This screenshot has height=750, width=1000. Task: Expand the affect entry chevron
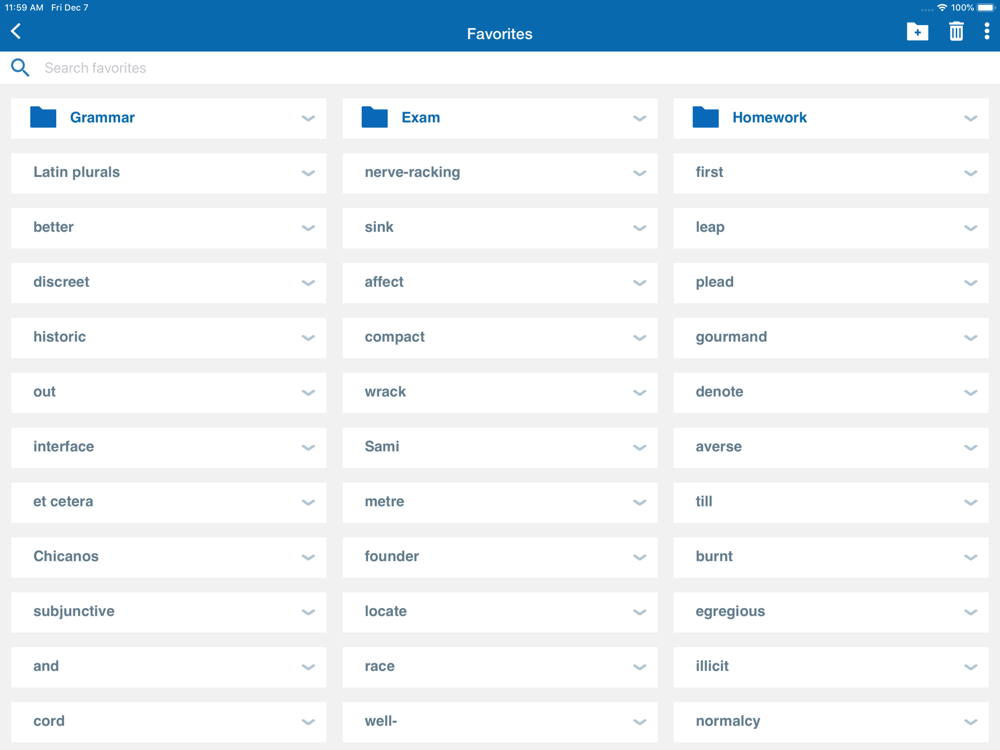coord(640,283)
